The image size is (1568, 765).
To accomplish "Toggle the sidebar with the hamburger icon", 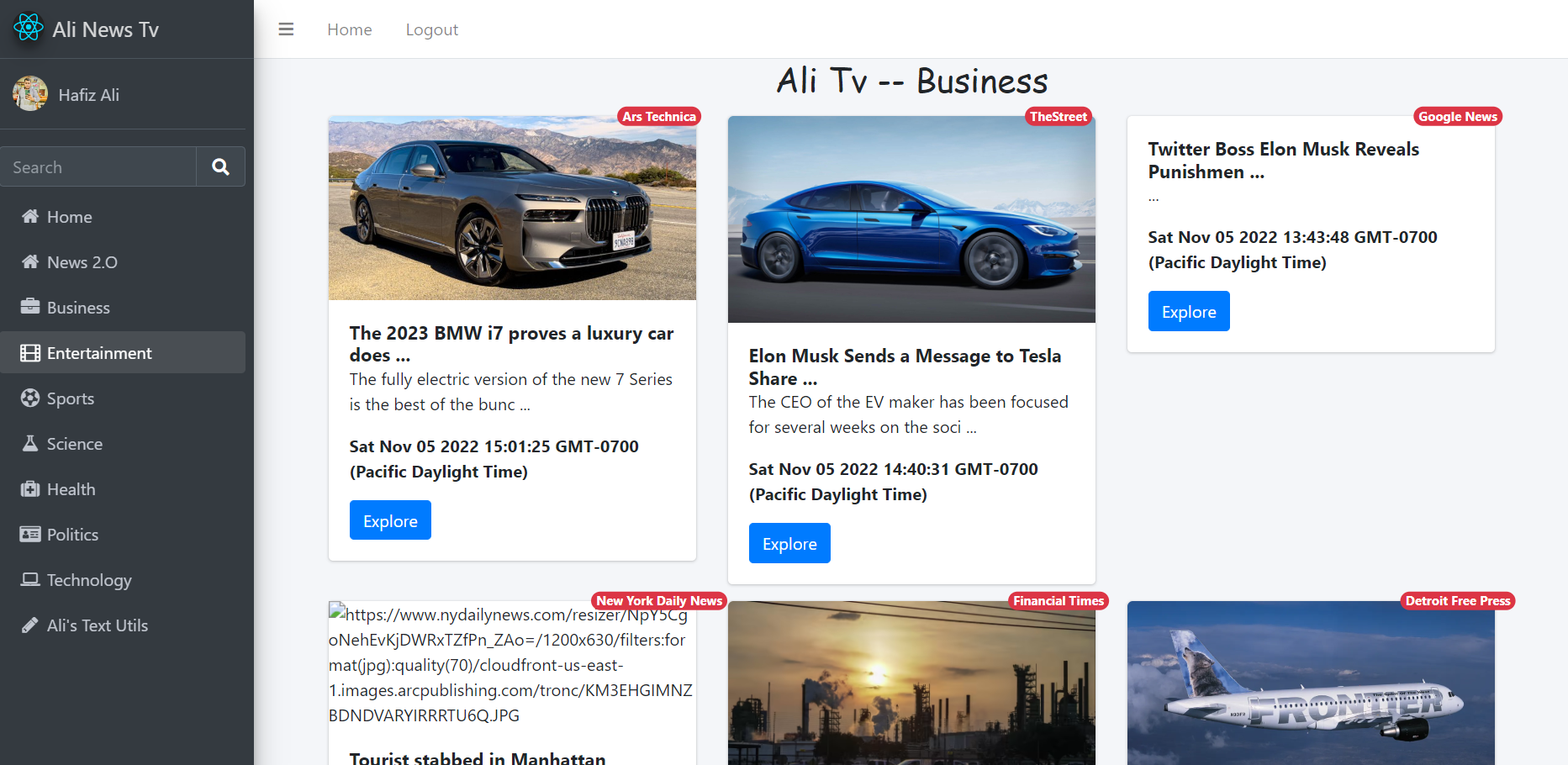I will click(x=286, y=29).
